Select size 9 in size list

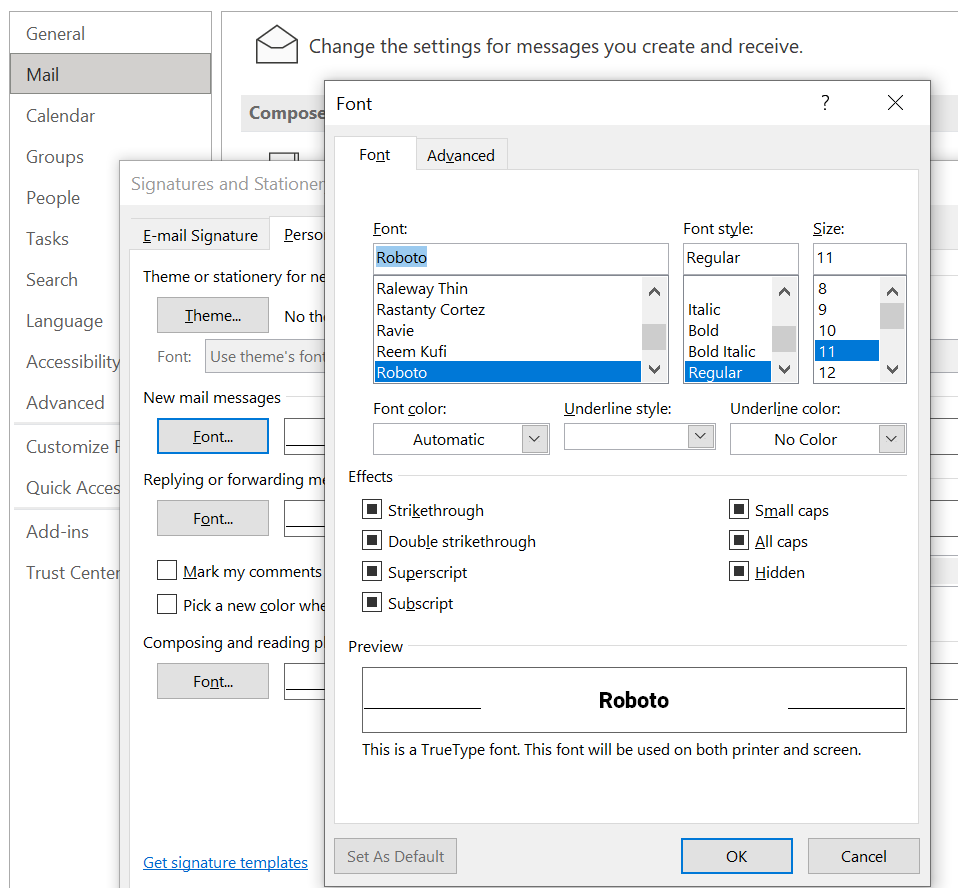click(x=847, y=309)
